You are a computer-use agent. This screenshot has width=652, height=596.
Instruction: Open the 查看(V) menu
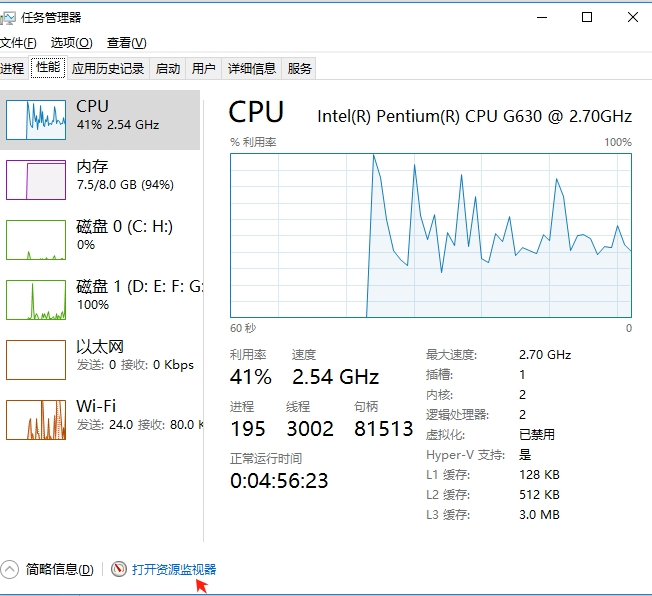pos(127,43)
